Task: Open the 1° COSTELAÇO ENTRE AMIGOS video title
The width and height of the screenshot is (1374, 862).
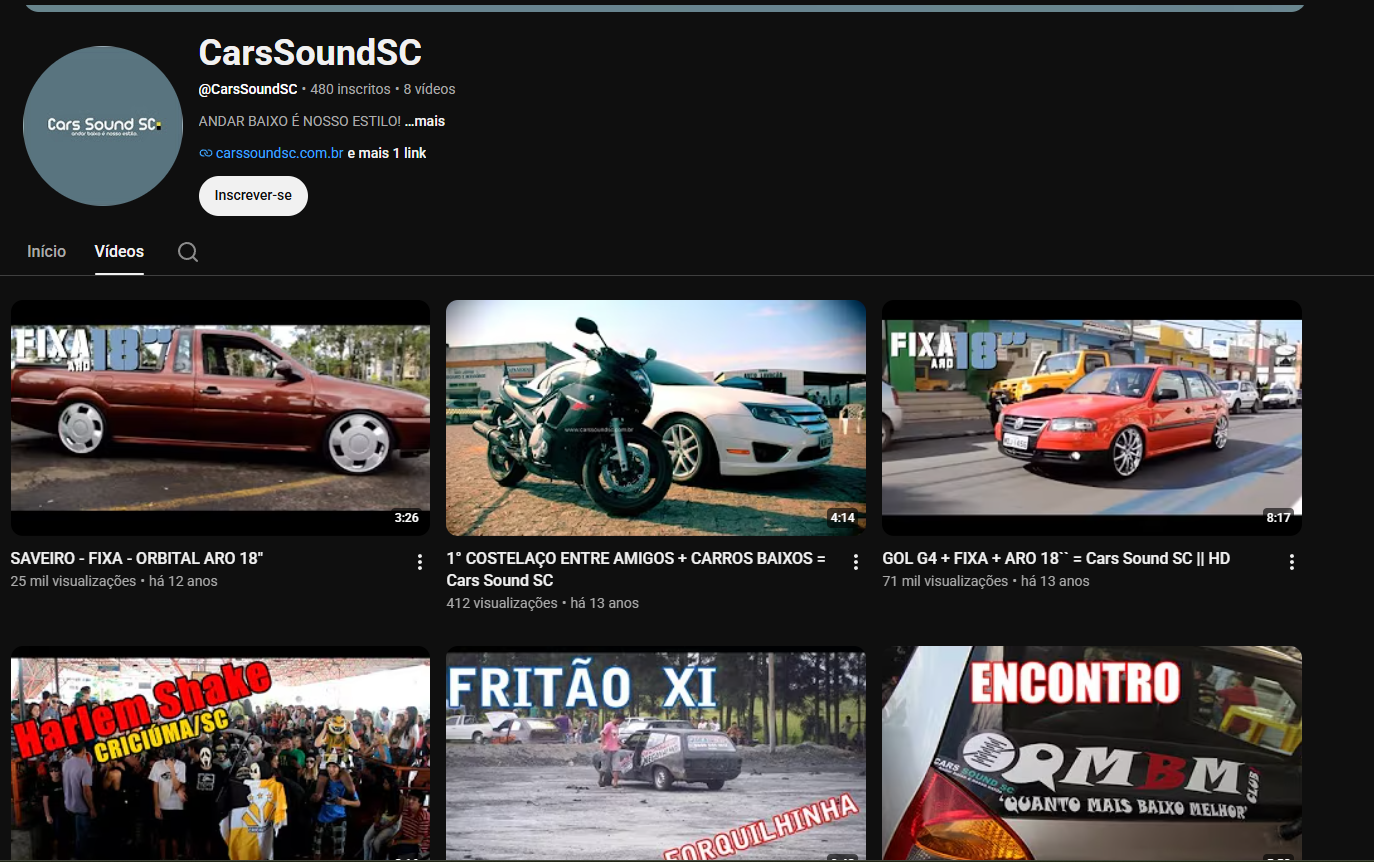Action: pos(636,570)
